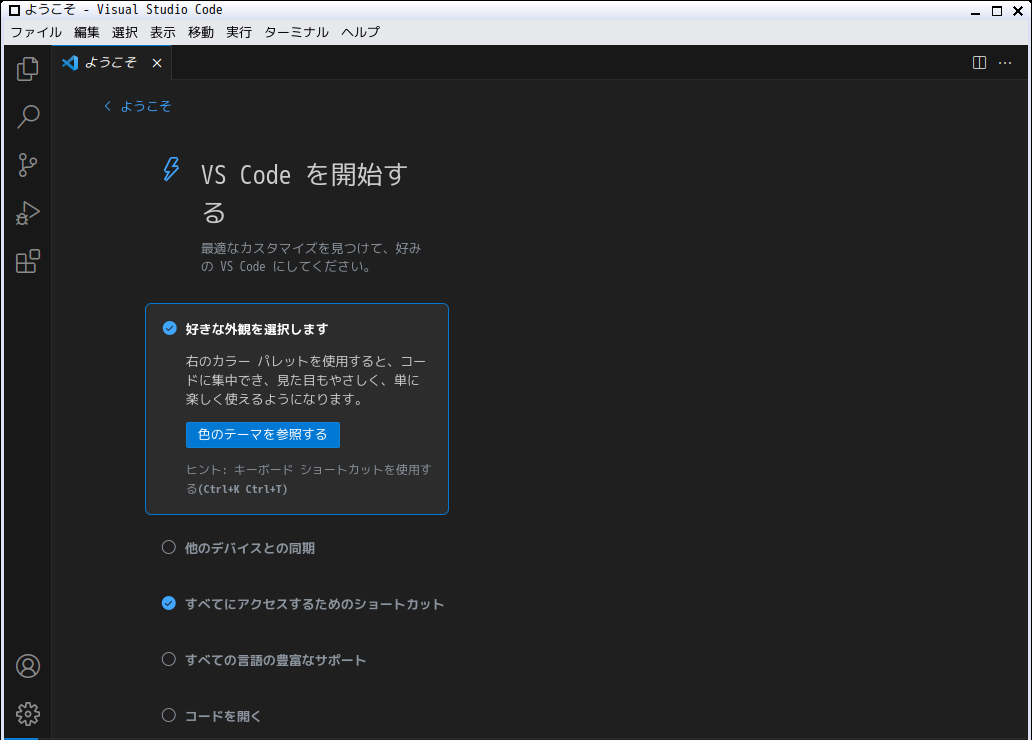This screenshot has height=740, width=1032.
Task: Expand the すべての言語の豊富なサポート step
Action: [275, 660]
